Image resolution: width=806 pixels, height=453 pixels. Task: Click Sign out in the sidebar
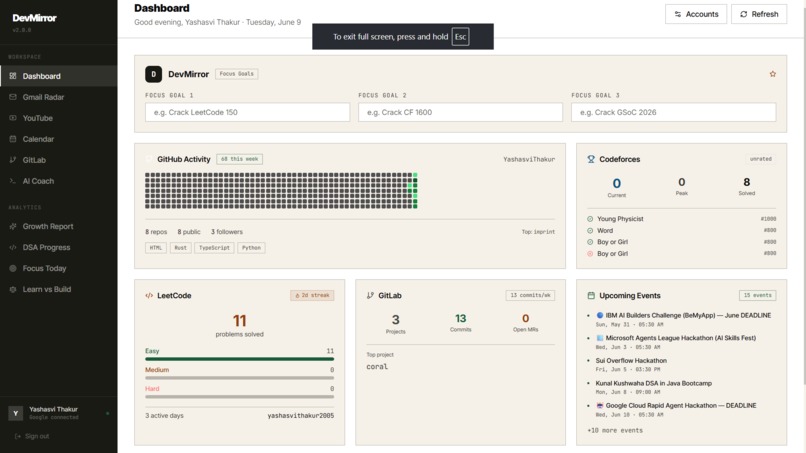(x=32, y=437)
